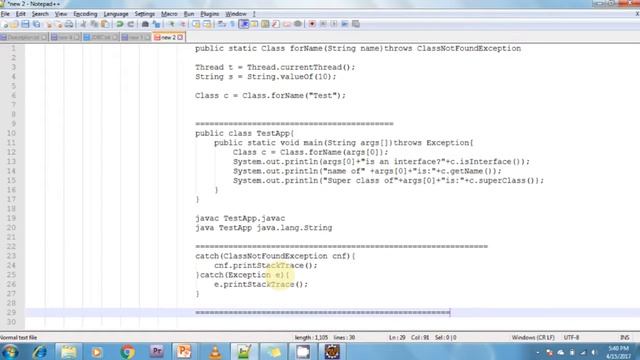Open the Edit menu
Viewport: 640px width, 360px height.
pyautogui.click(x=20, y=14)
